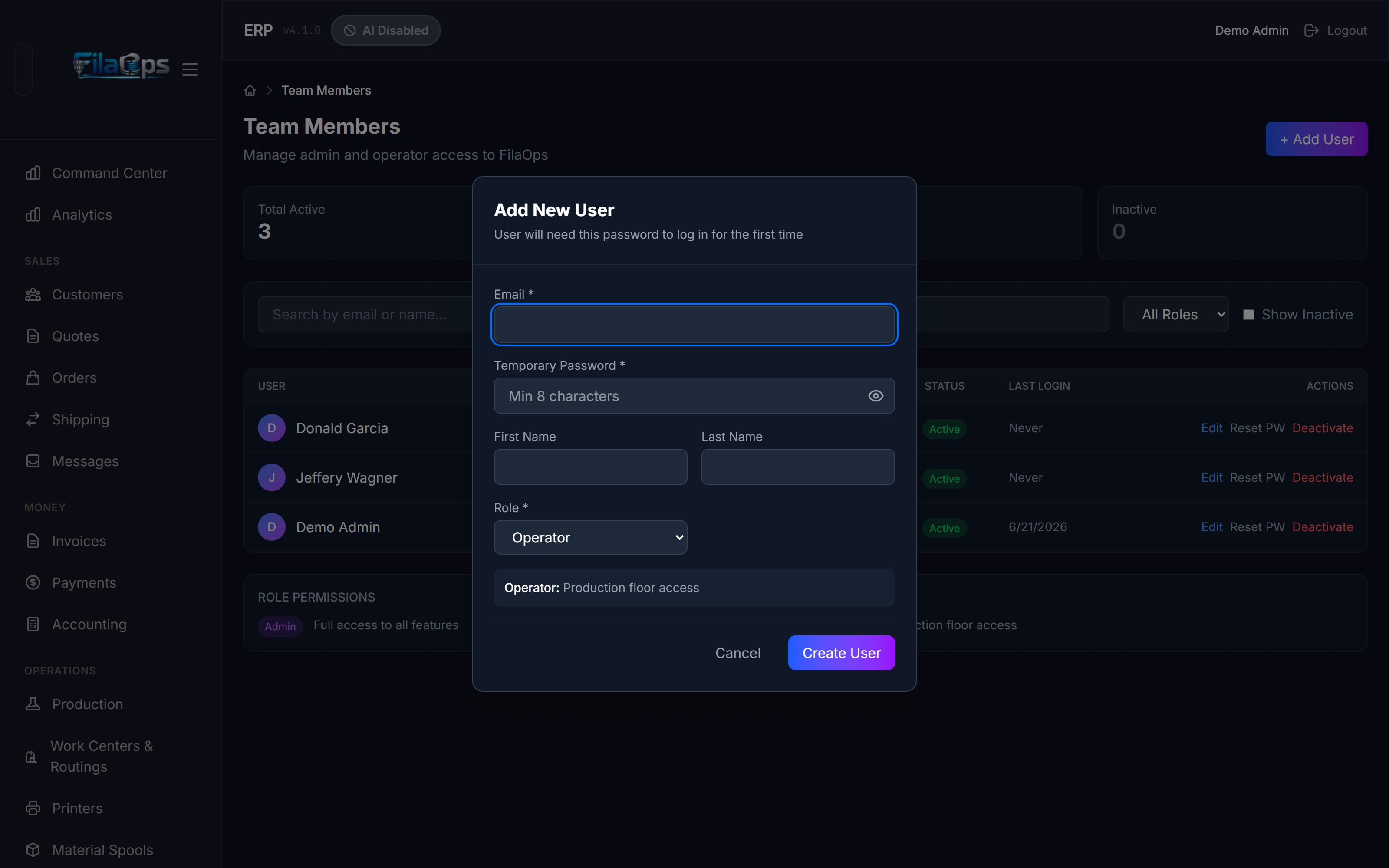The width and height of the screenshot is (1389, 868).
Task: Click the Production flask icon
Action: point(33,704)
